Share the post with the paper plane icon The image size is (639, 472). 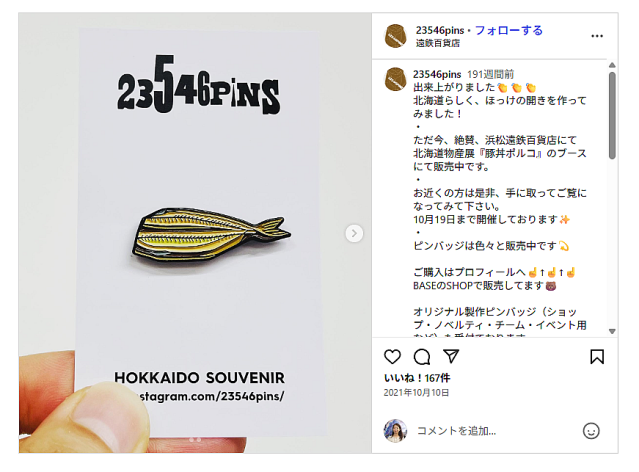(x=451, y=356)
